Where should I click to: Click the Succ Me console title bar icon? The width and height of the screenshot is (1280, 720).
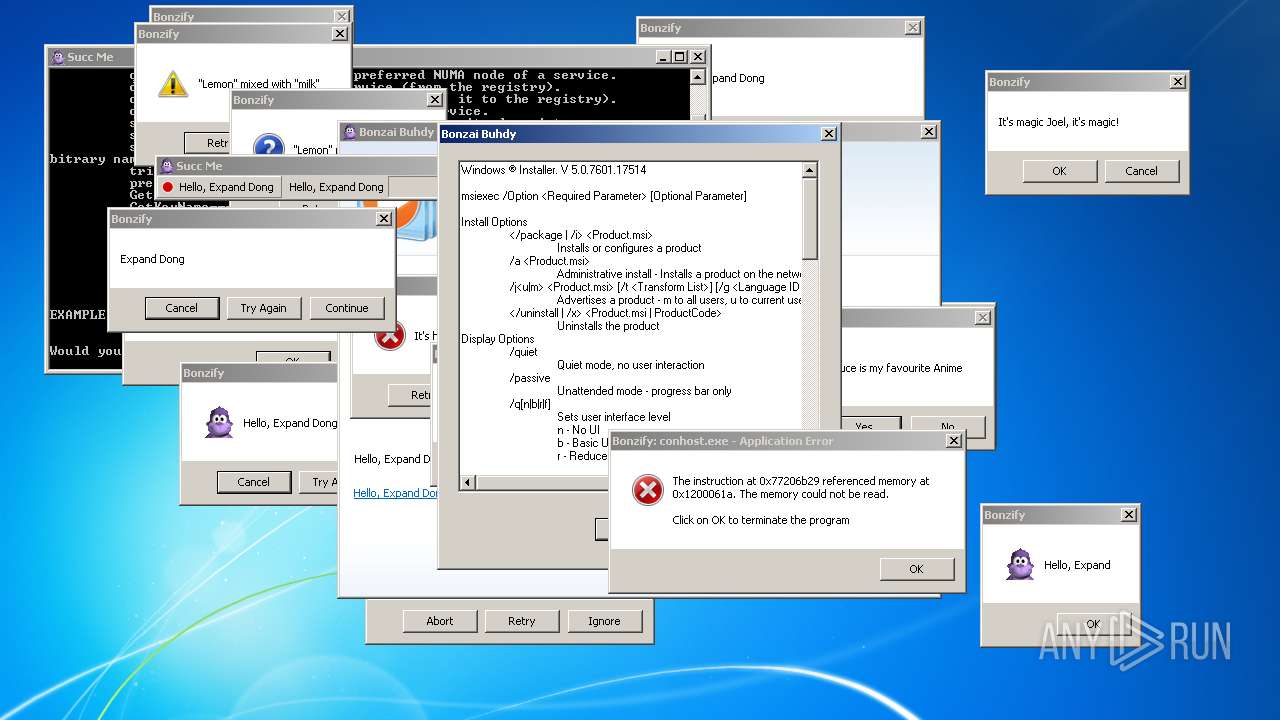58,57
